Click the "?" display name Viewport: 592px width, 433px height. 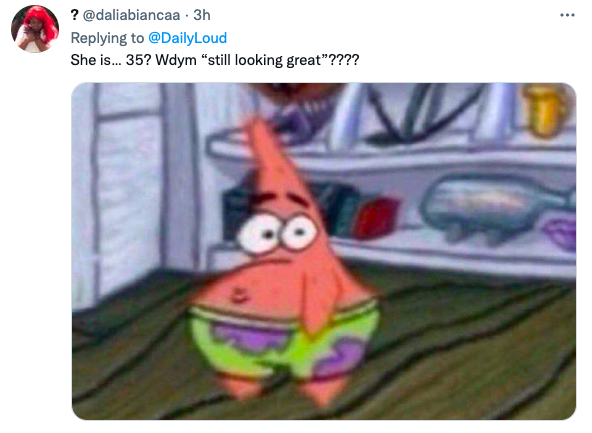(x=74, y=15)
